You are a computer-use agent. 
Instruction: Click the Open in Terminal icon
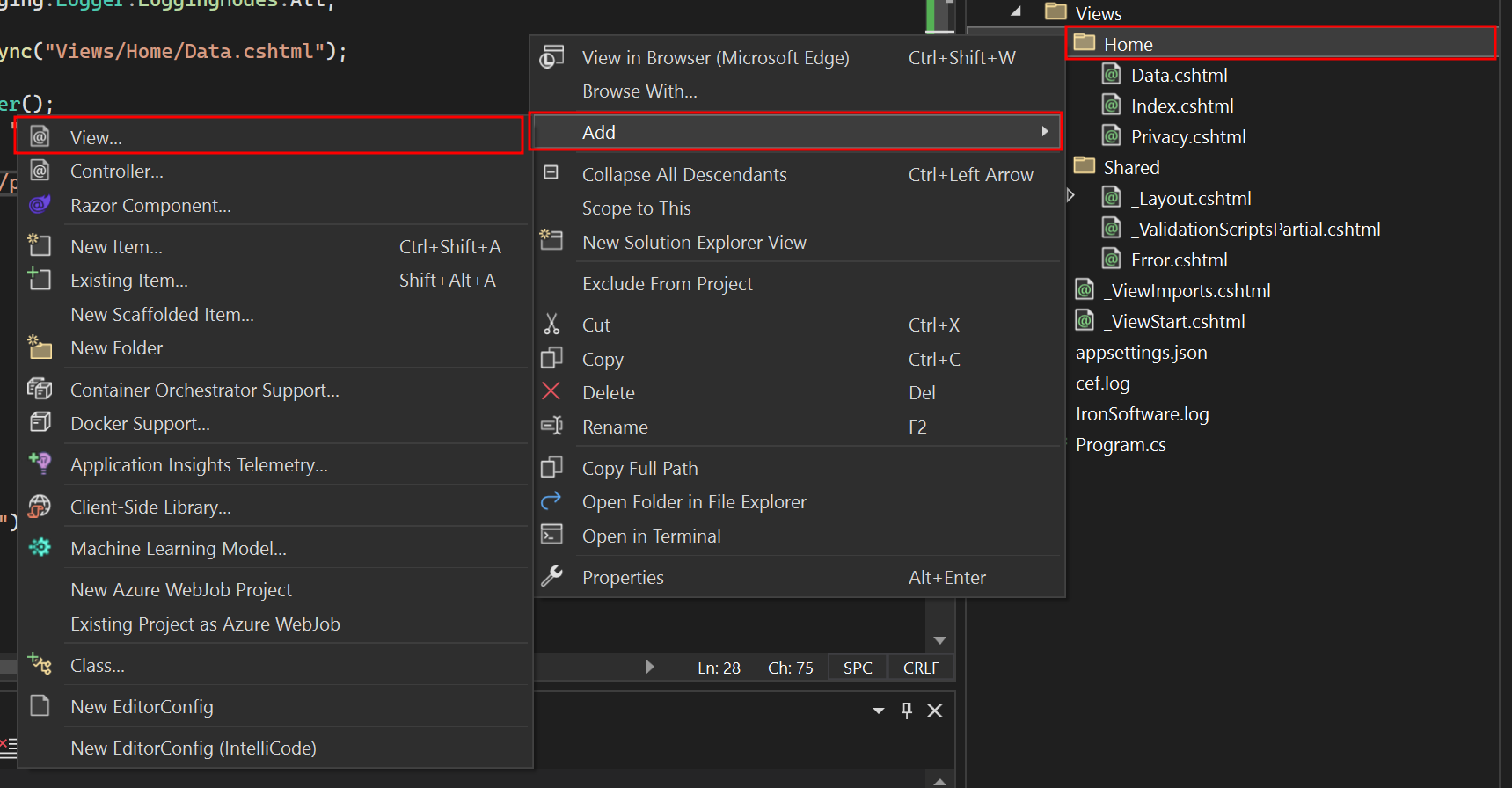(x=551, y=535)
